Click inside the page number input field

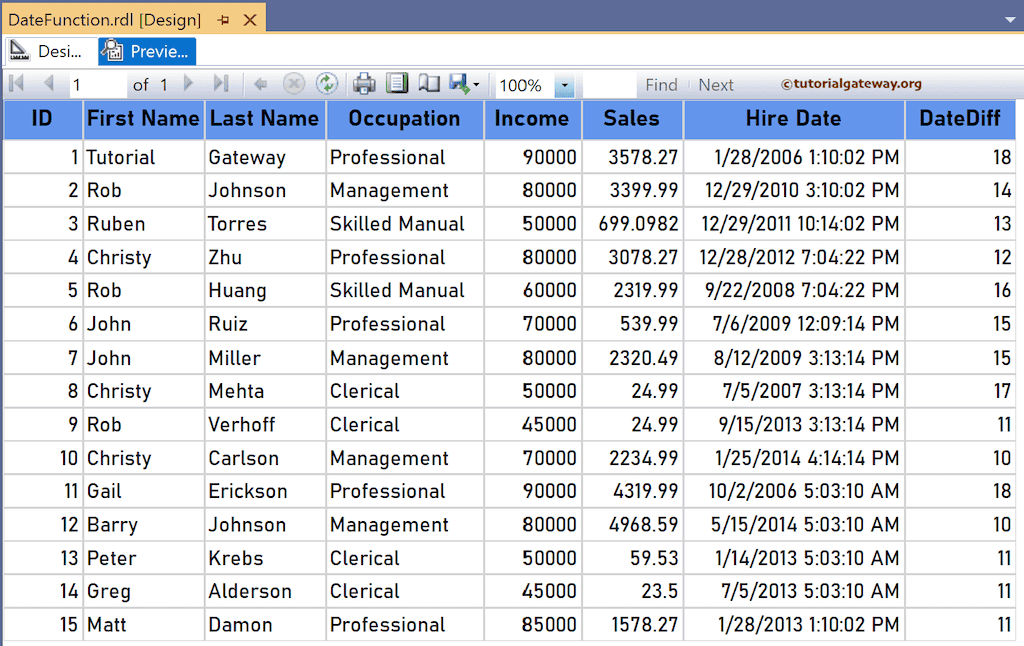[100, 85]
